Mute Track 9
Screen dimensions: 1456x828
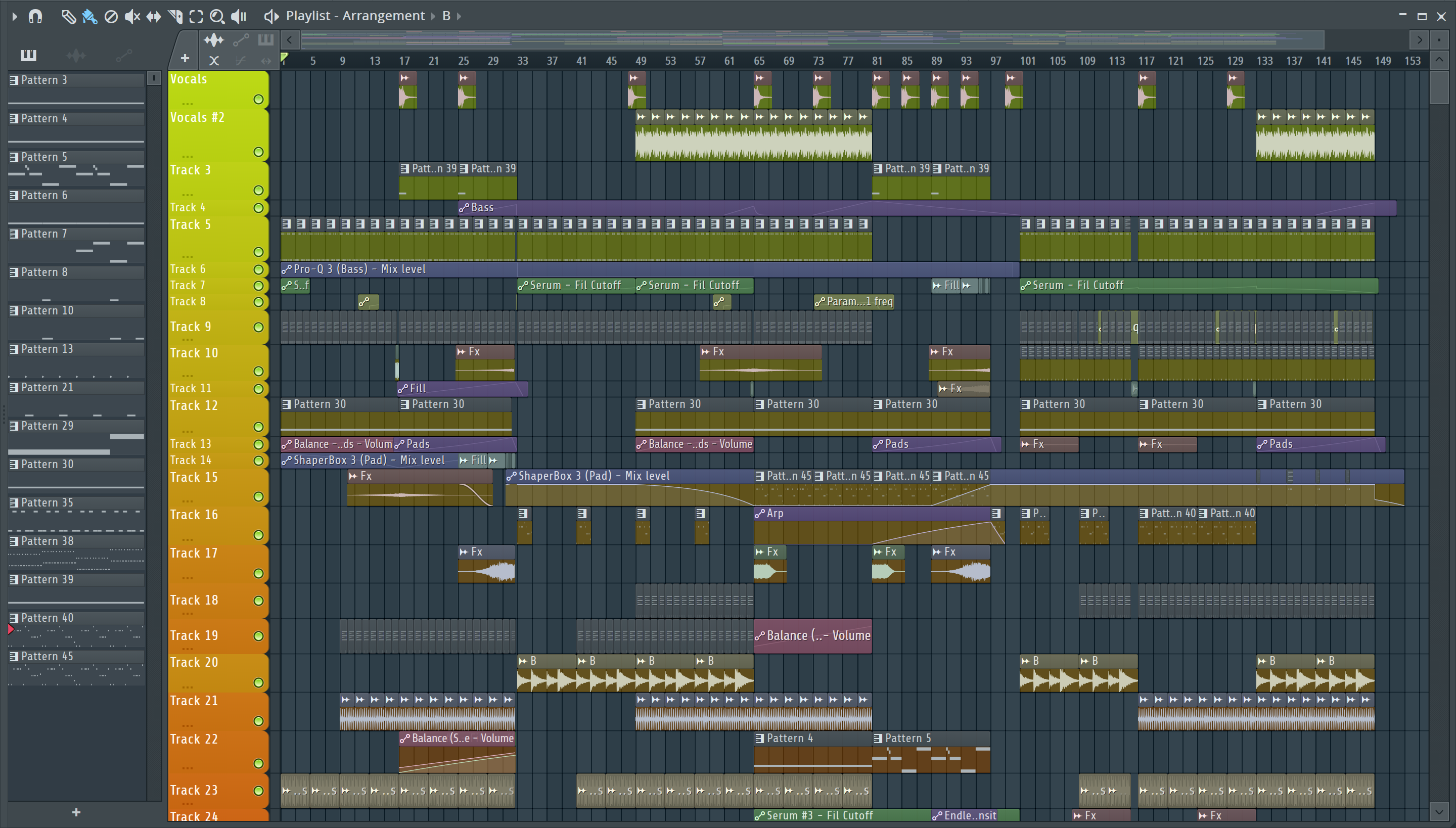coord(258,327)
